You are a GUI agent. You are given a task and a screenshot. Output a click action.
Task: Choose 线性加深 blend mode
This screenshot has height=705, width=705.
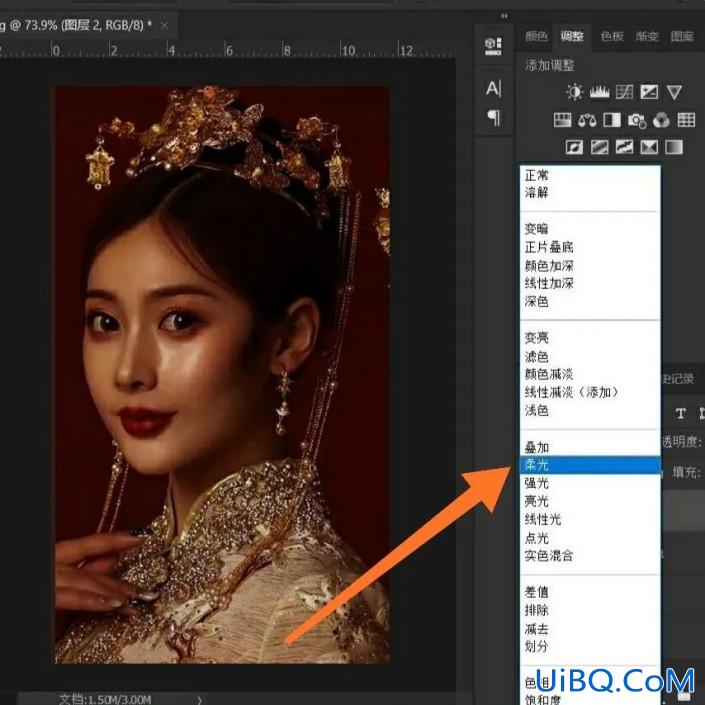coord(590,283)
